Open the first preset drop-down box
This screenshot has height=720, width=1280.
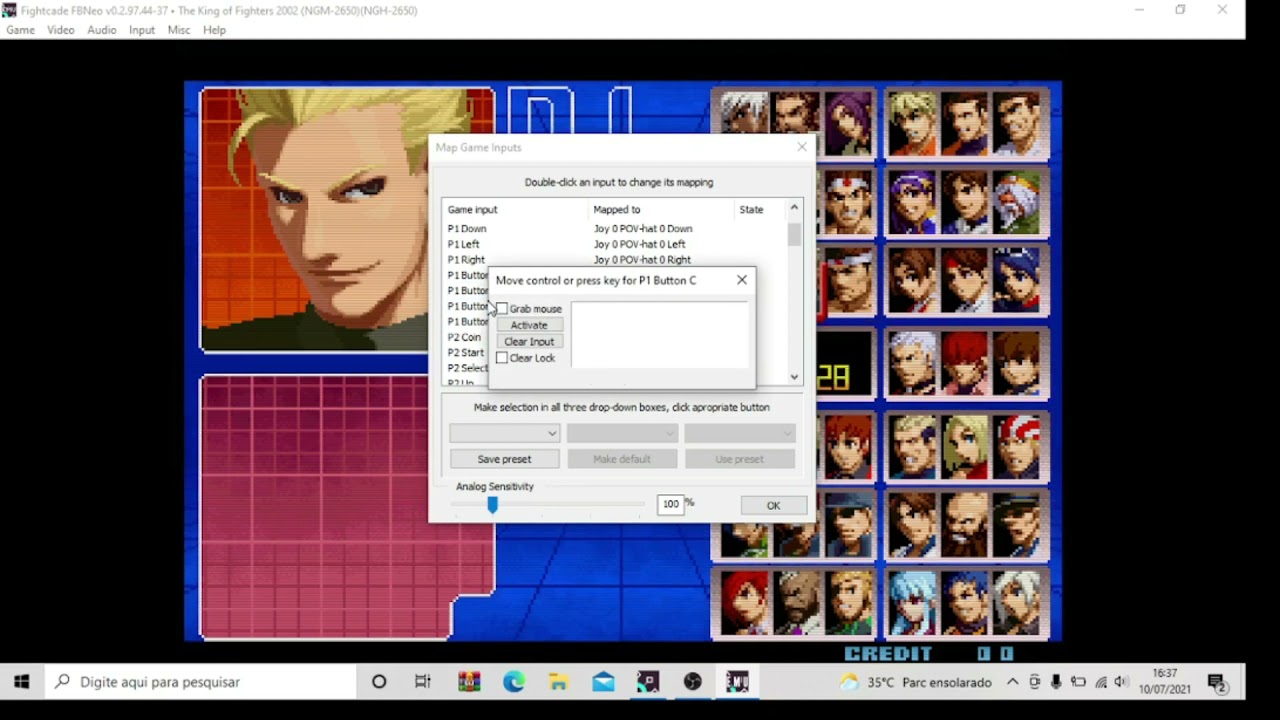(504, 433)
